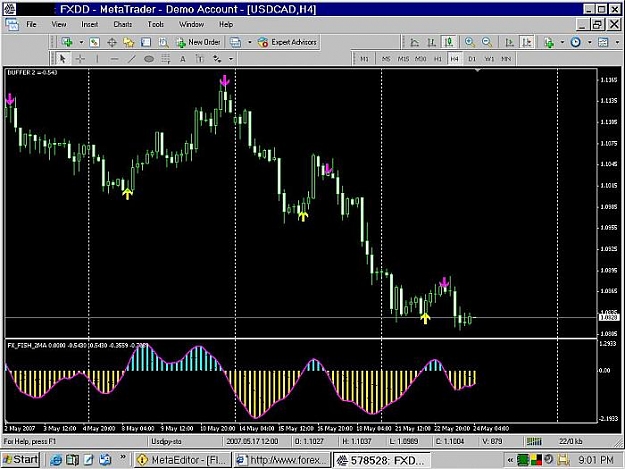
Task: Expand the Periods dropdown arrow
Action: tap(590, 42)
